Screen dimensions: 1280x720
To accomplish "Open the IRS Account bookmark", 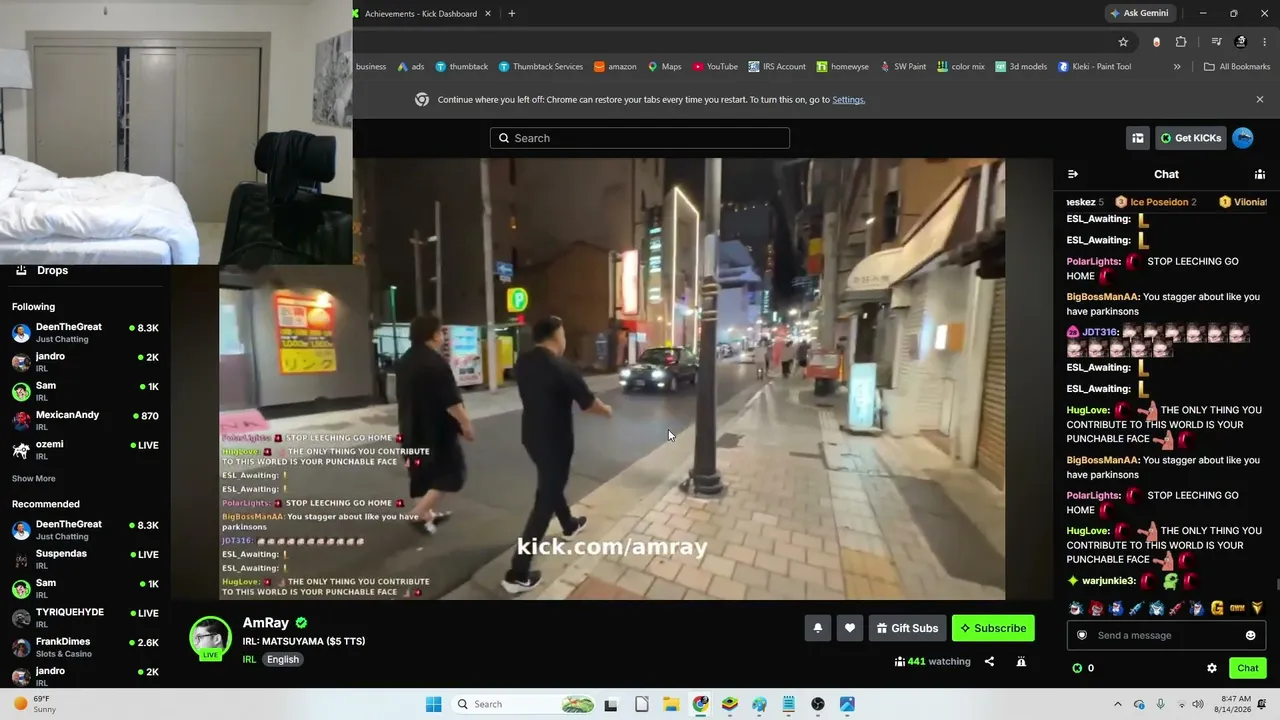I will coord(776,67).
